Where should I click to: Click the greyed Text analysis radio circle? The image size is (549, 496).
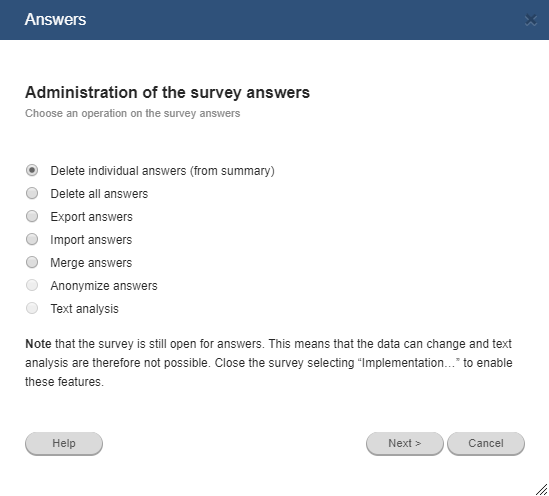[32, 308]
